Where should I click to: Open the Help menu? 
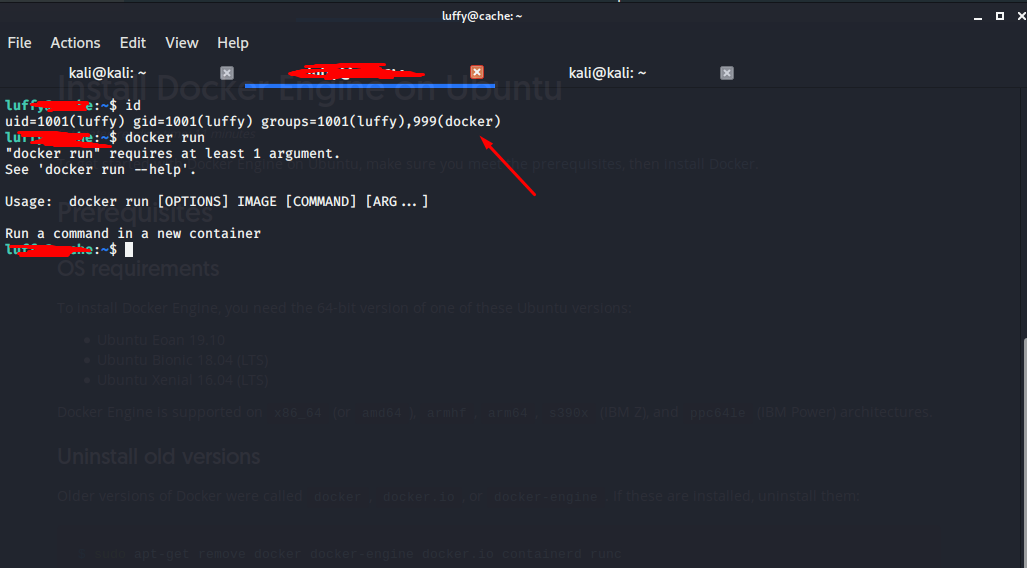coord(233,43)
